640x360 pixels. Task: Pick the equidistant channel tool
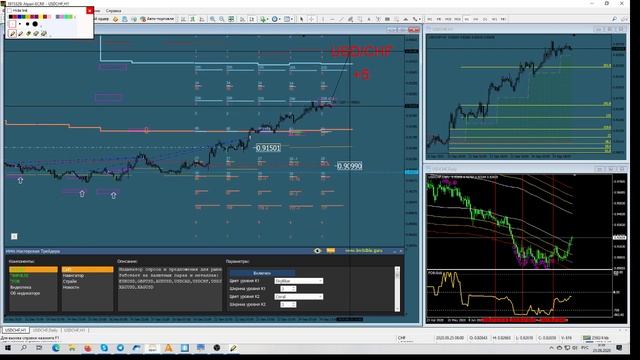click(x=351, y=19)
